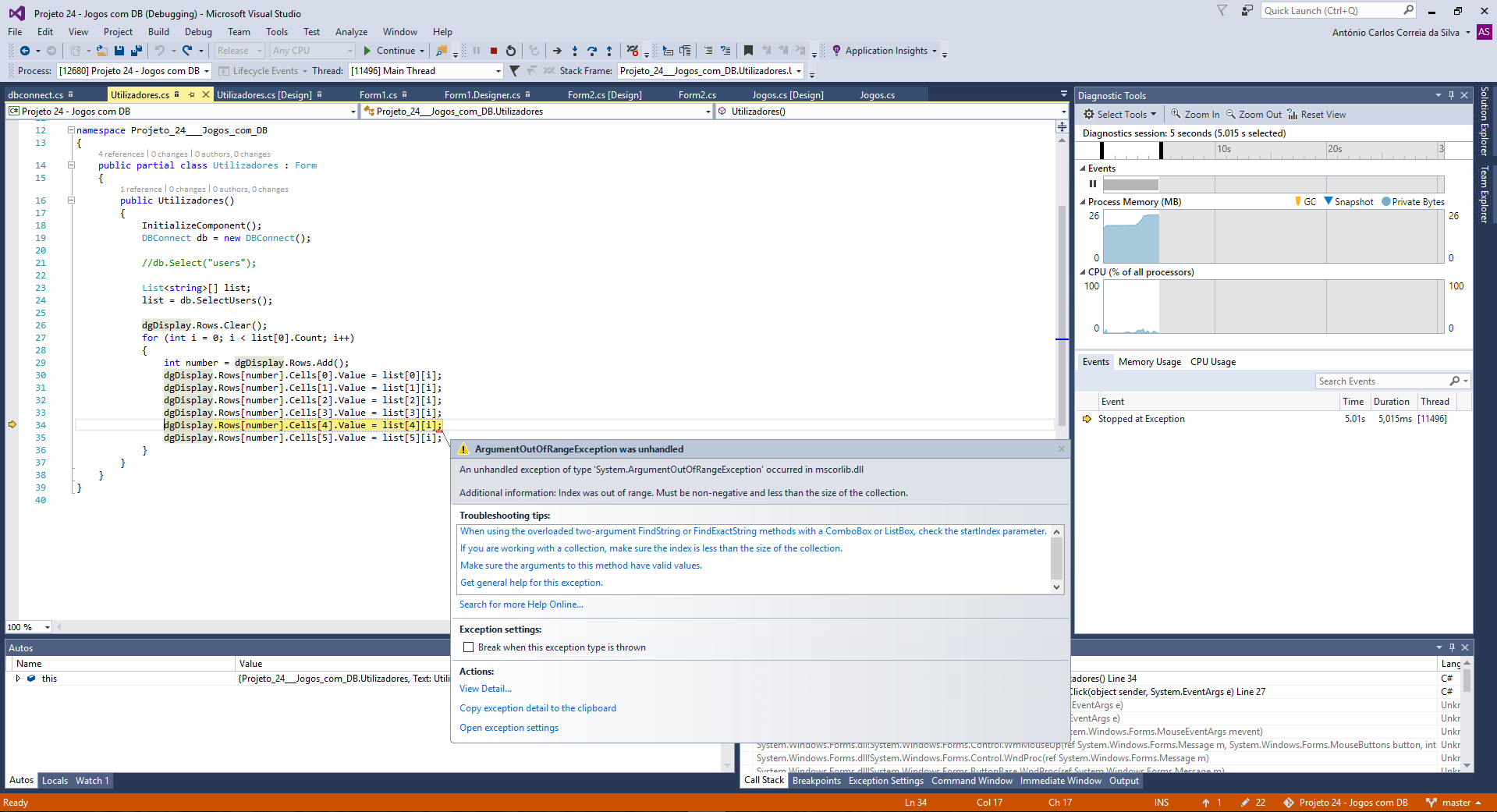Switch to the Form1.cs tab

378,95
